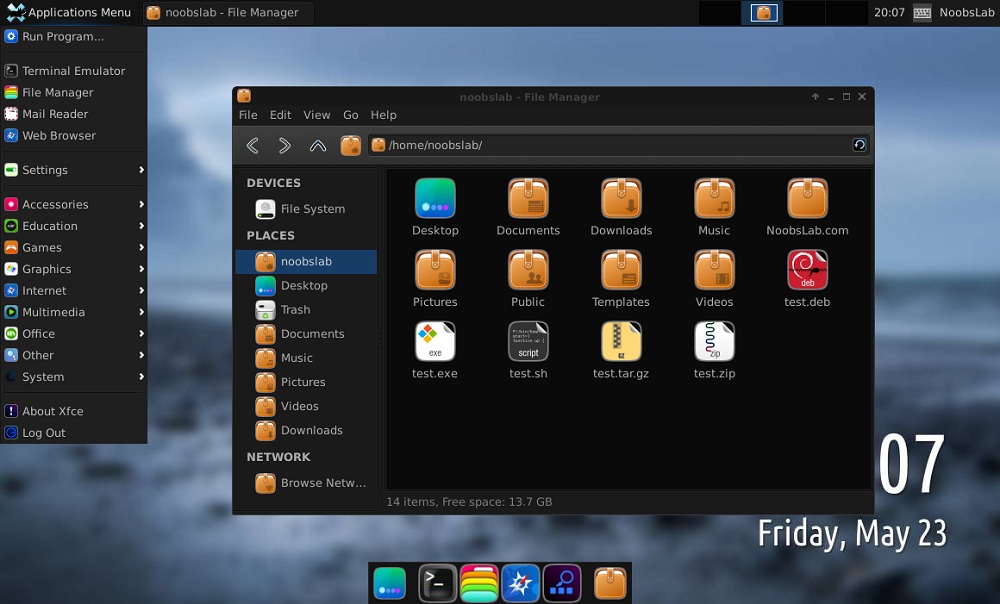
Task: Click Browse Network in sidebar
Action: coord(306,483)
